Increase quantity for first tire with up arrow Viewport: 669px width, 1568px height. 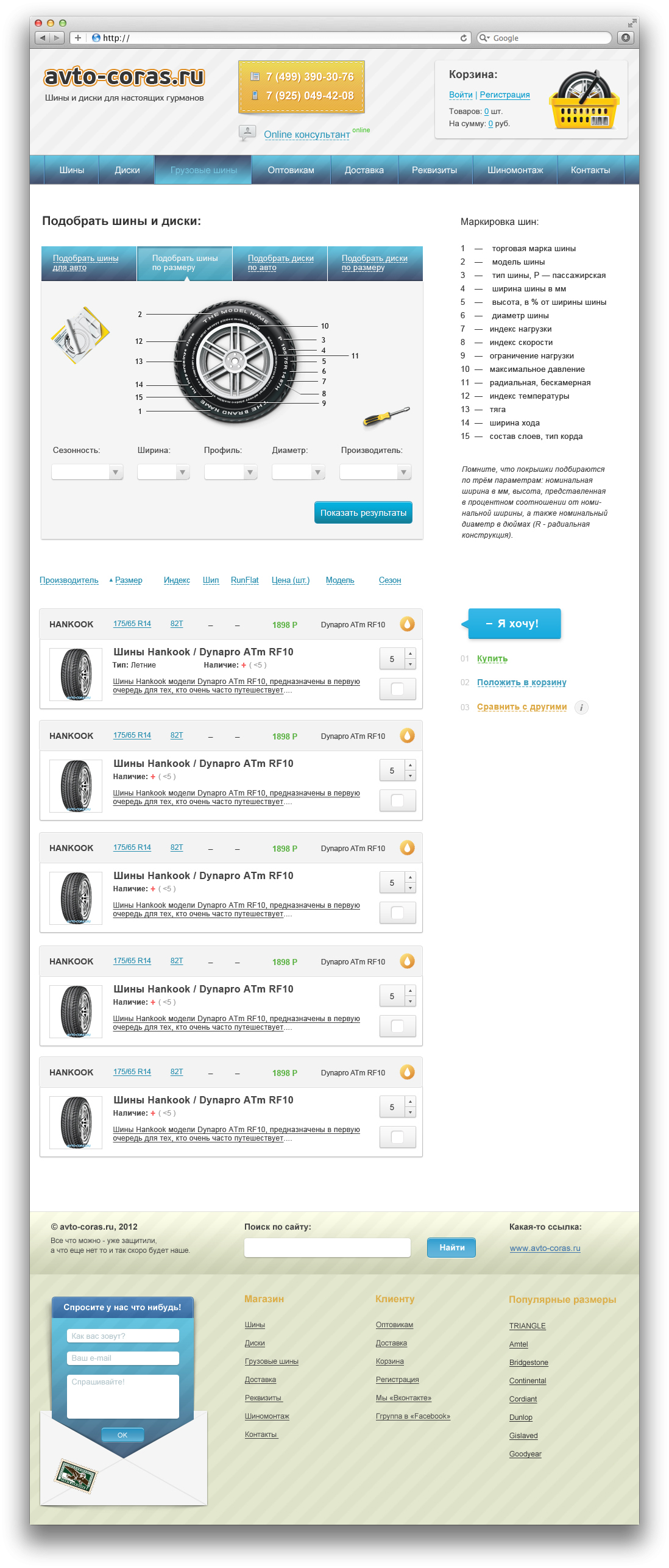point(411,654)
